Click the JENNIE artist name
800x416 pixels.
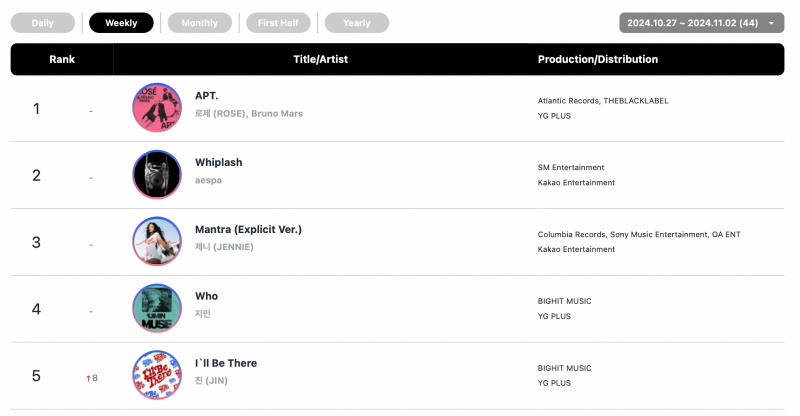(224, 247)
